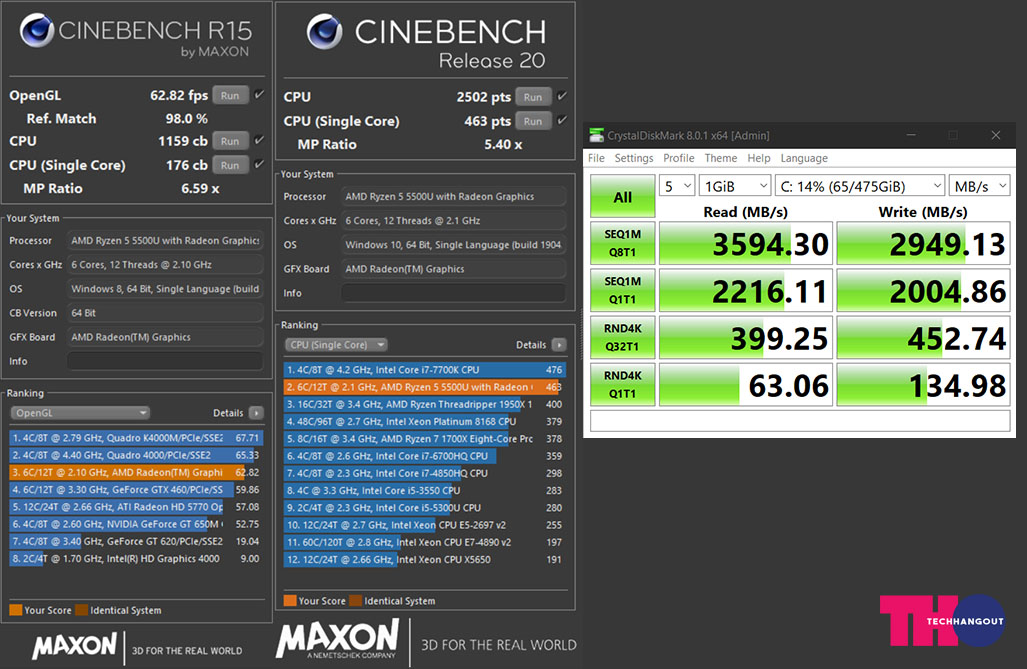Run the CPU test in Cinebench Release 20

(533, 97)
